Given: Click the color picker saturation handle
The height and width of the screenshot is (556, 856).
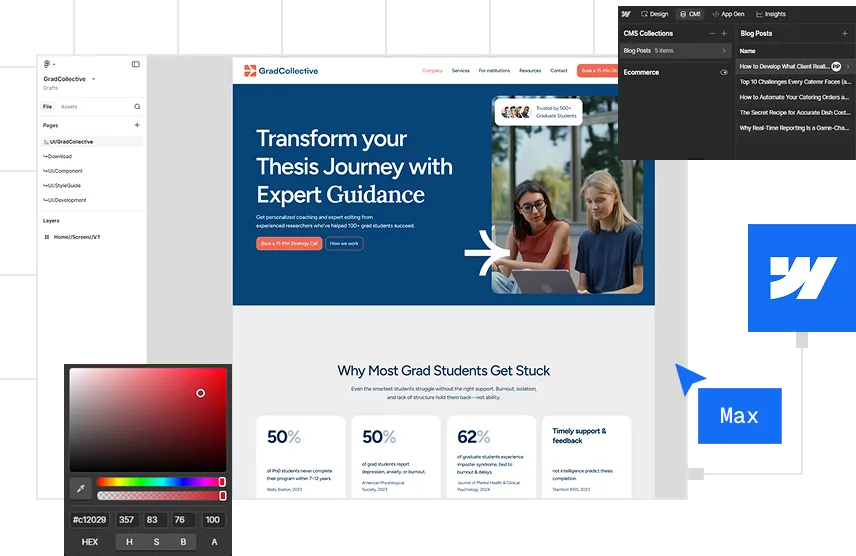Looking at the screenshot, I should 200,393.
